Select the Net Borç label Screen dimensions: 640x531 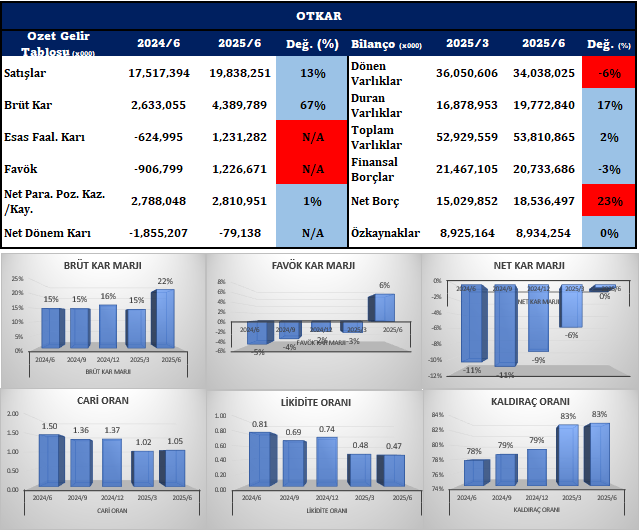[x=375, y=201]
